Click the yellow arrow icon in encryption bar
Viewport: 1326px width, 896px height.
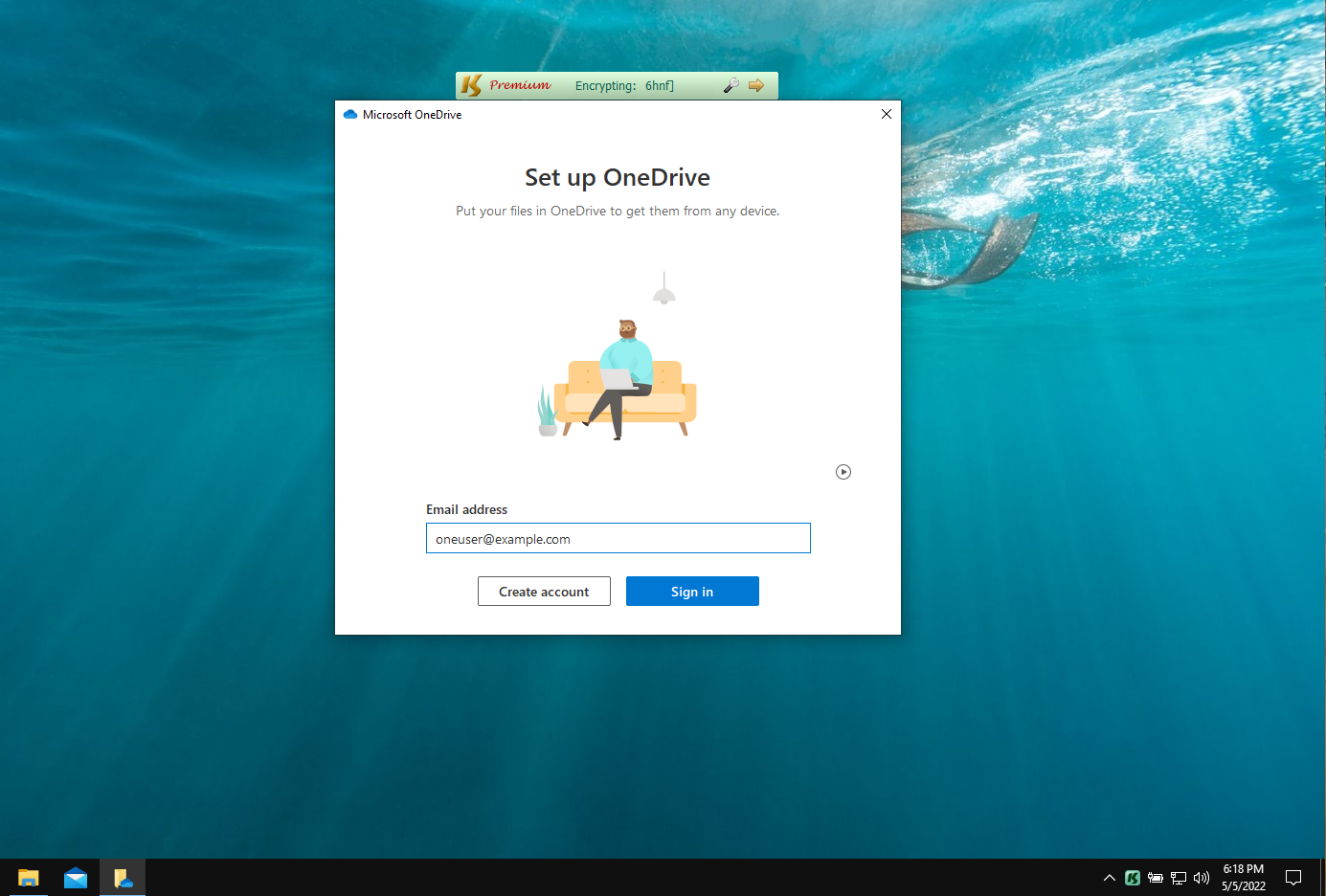coord(756,85)
